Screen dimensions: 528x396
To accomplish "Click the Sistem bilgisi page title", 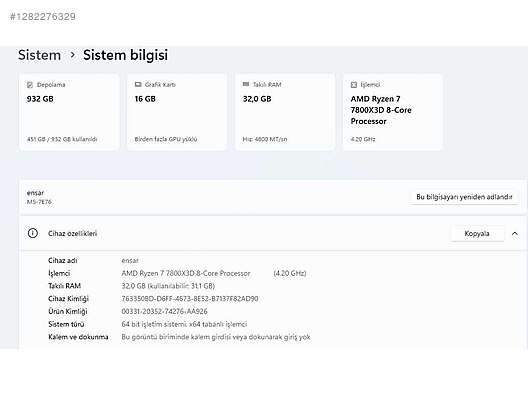I will (x=125, y=55).
